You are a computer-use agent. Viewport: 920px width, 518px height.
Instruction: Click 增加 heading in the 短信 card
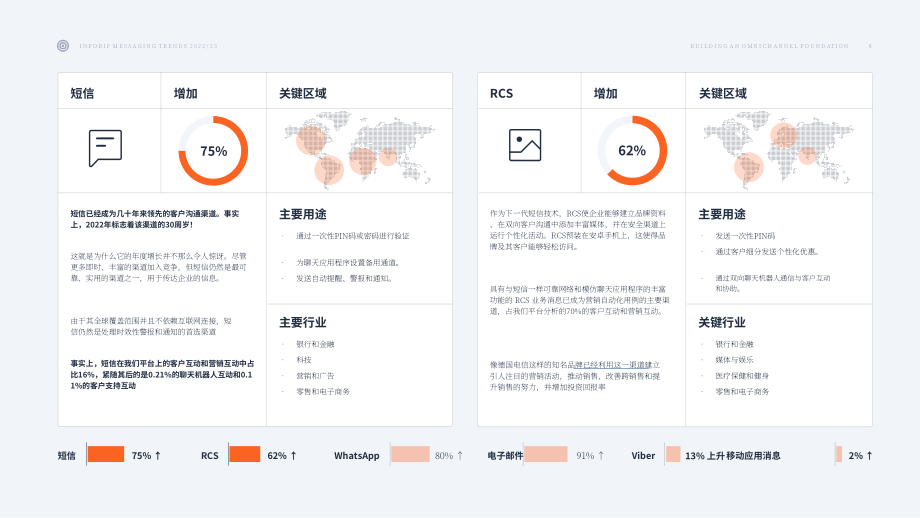click(x=185, y=93)
